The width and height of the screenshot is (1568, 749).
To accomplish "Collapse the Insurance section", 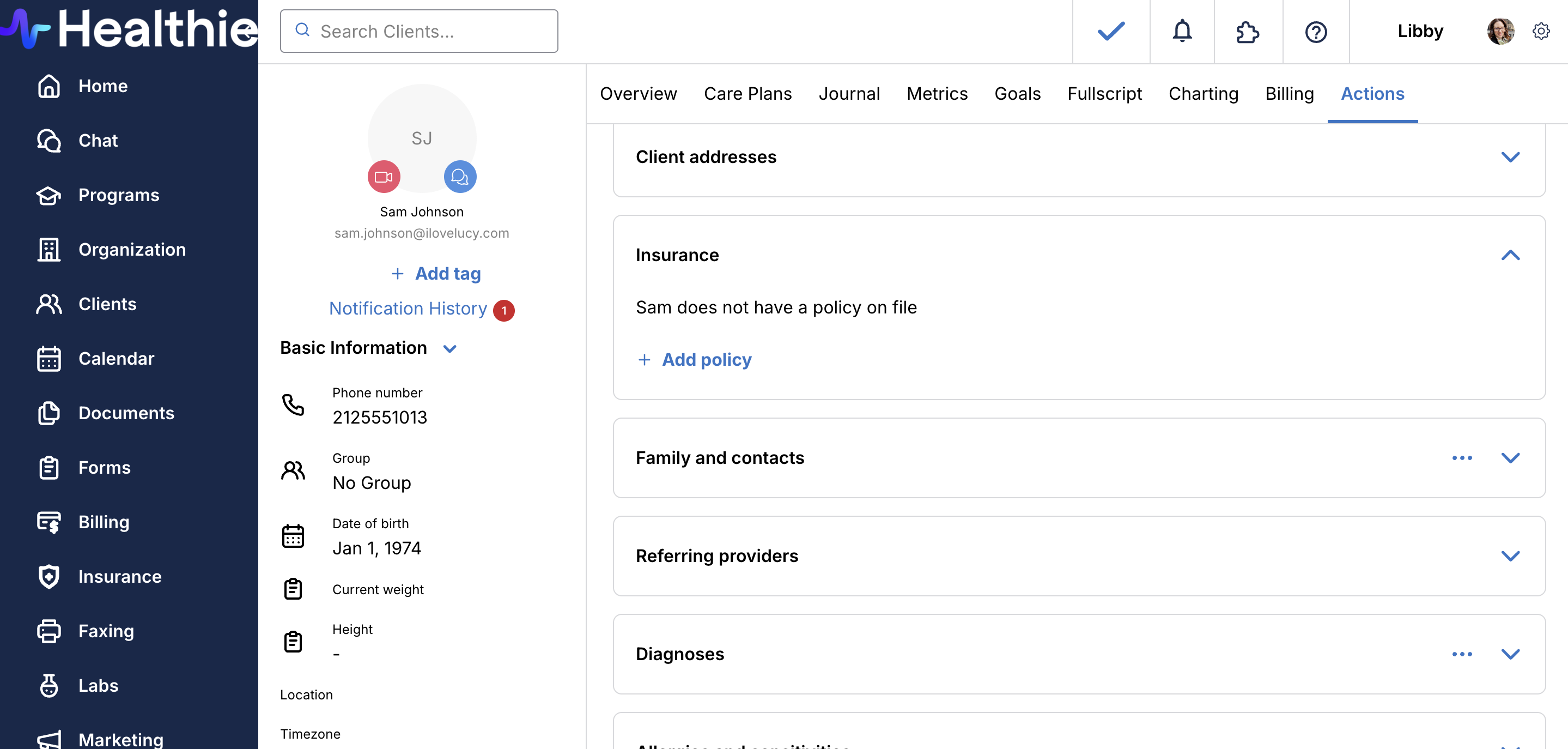I will point(1510,255).
